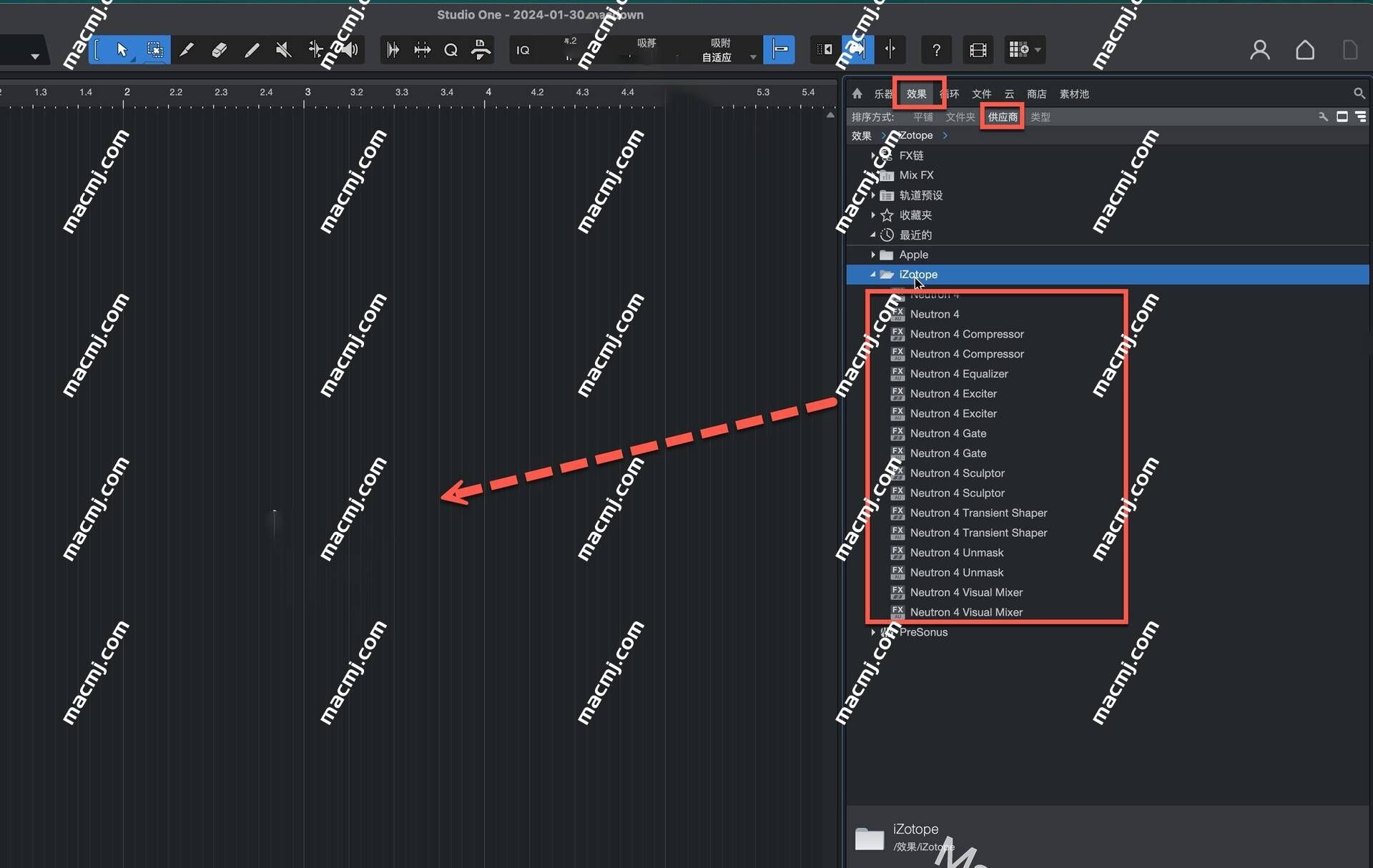Toggle the blue Snap button
Image resolution: width=1373 pixels, height=868 pixels.
click(x=779, y=49)
